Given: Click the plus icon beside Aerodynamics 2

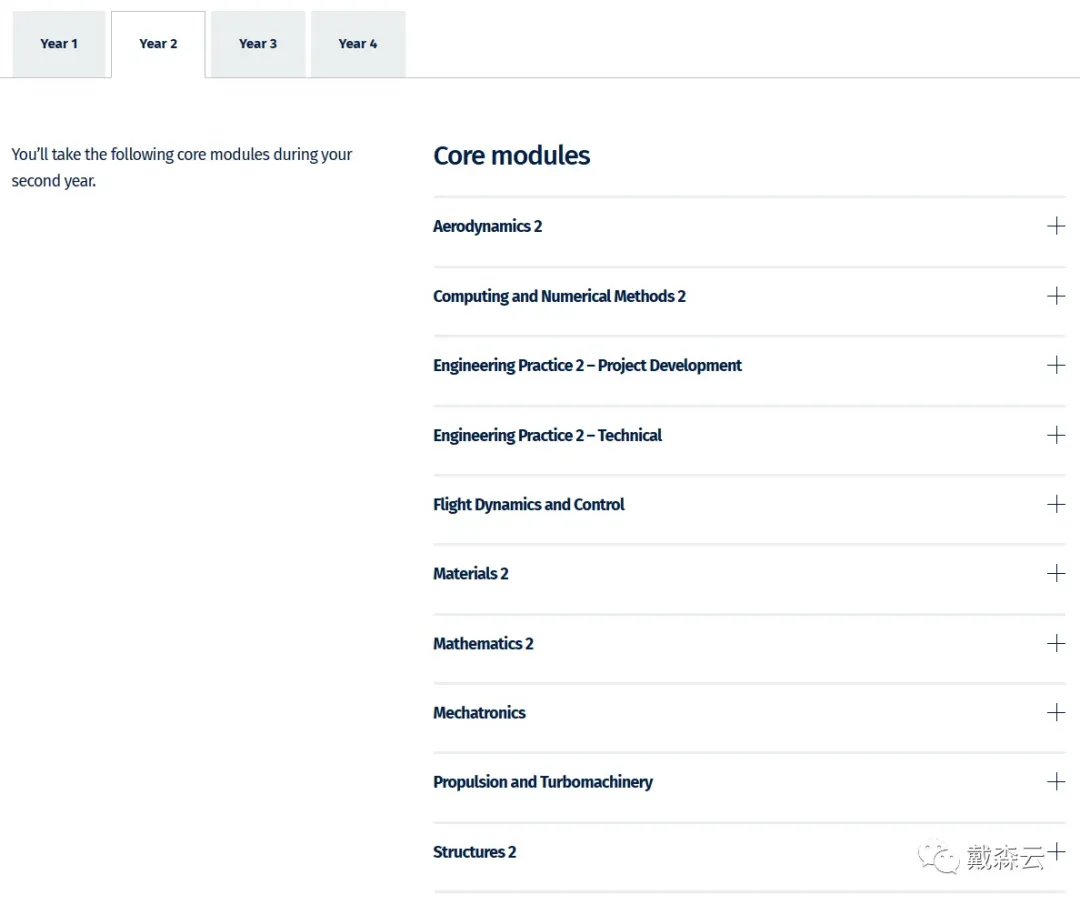Looking at the screenshot, I should (x=1055, y=226).
